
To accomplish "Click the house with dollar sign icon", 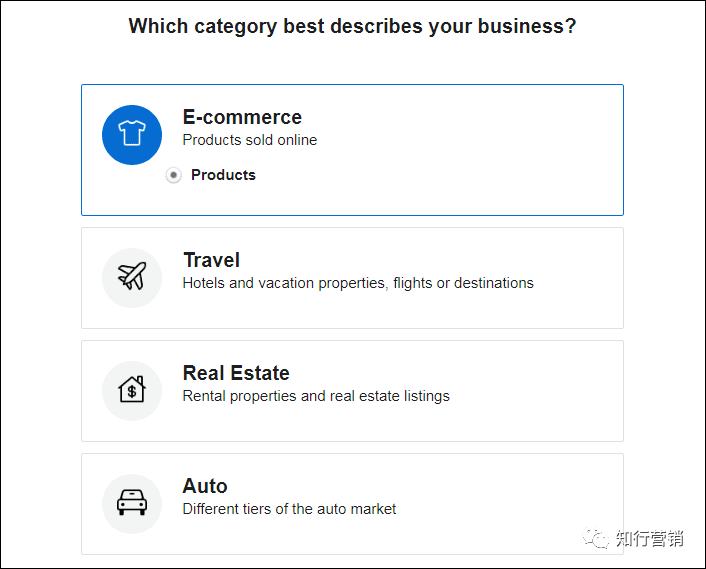I will 131,390.
